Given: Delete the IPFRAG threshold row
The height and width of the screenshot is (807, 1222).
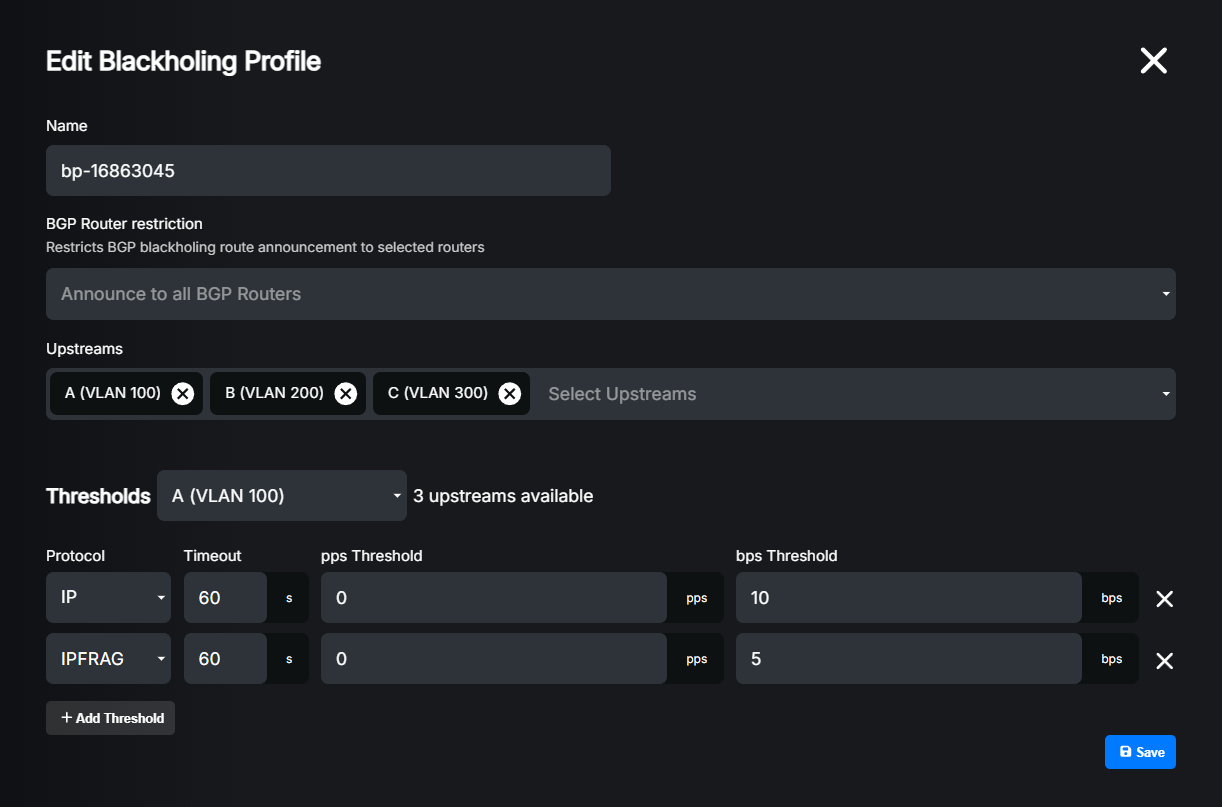Looking at the screenshot, I should [x=1164, y=661].
